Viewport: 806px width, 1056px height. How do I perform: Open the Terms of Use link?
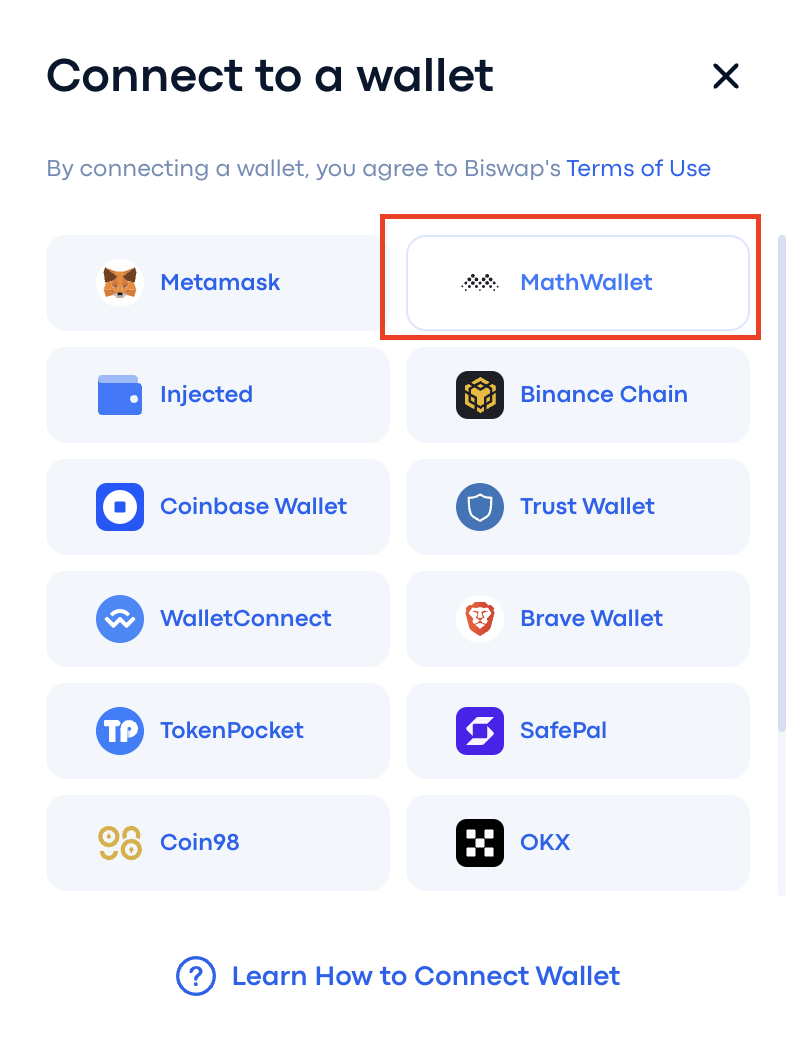(639, 168)
